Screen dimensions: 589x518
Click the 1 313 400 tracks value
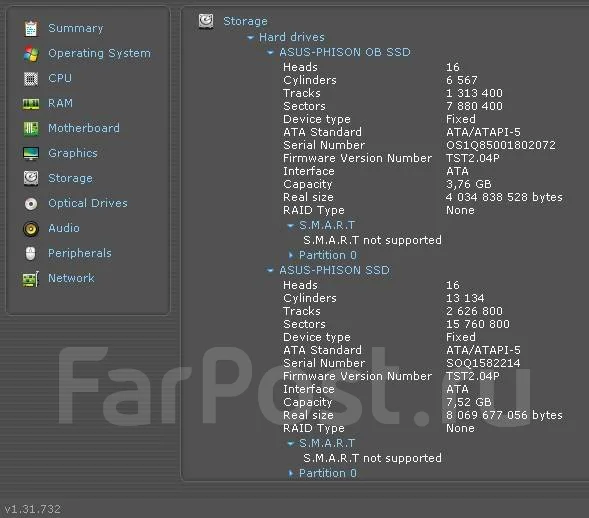click(x=474, y=93)
